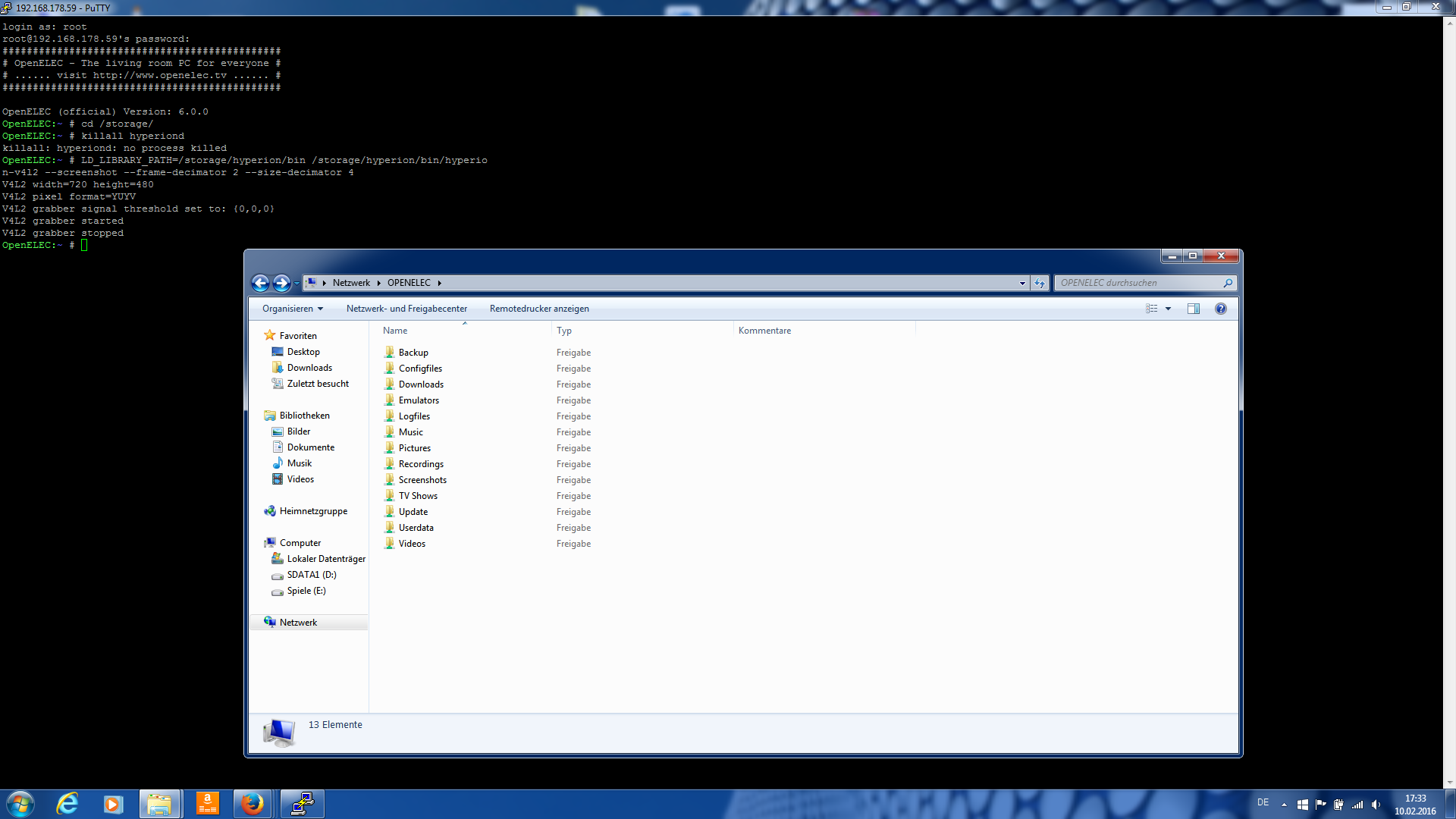
Task: Select the Configfiles shared folder
Action: click(x=419, y=369)
